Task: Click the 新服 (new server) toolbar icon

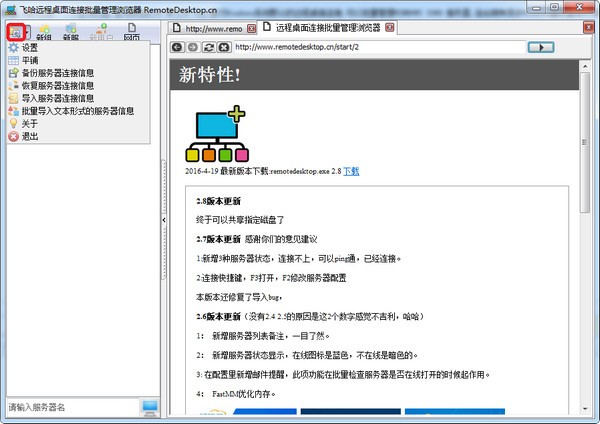Action: [71, 32]
